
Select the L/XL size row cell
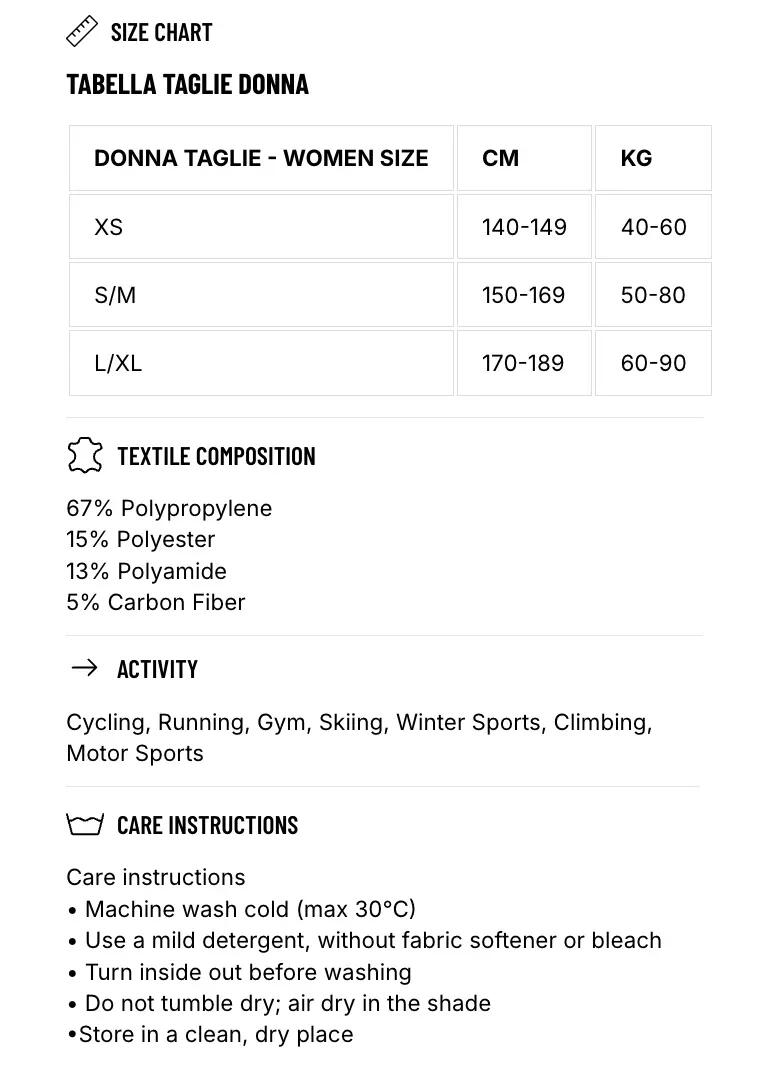(x=261, y=363)
